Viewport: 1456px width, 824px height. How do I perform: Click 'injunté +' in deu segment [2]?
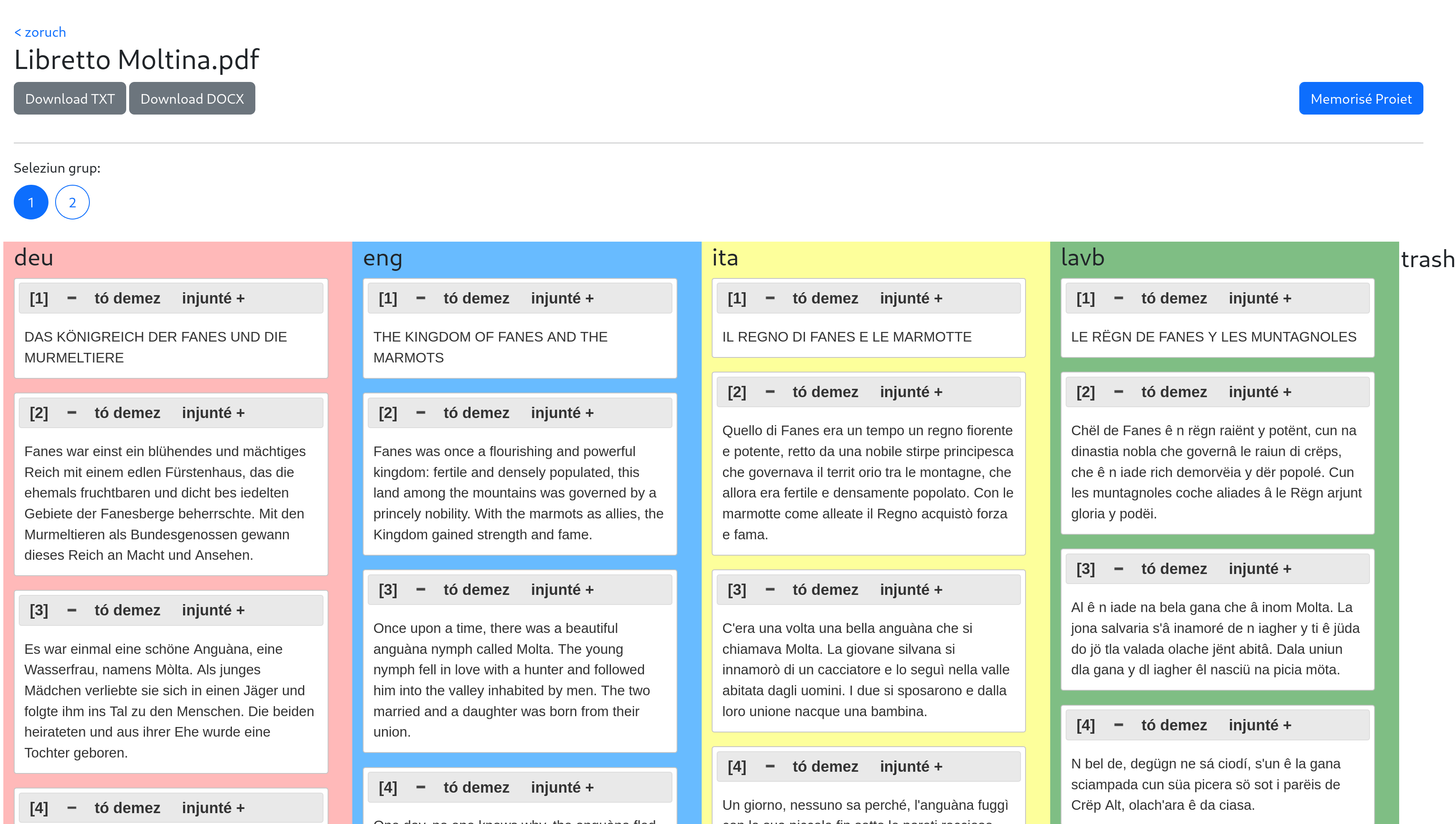click(x=213, y=413)
